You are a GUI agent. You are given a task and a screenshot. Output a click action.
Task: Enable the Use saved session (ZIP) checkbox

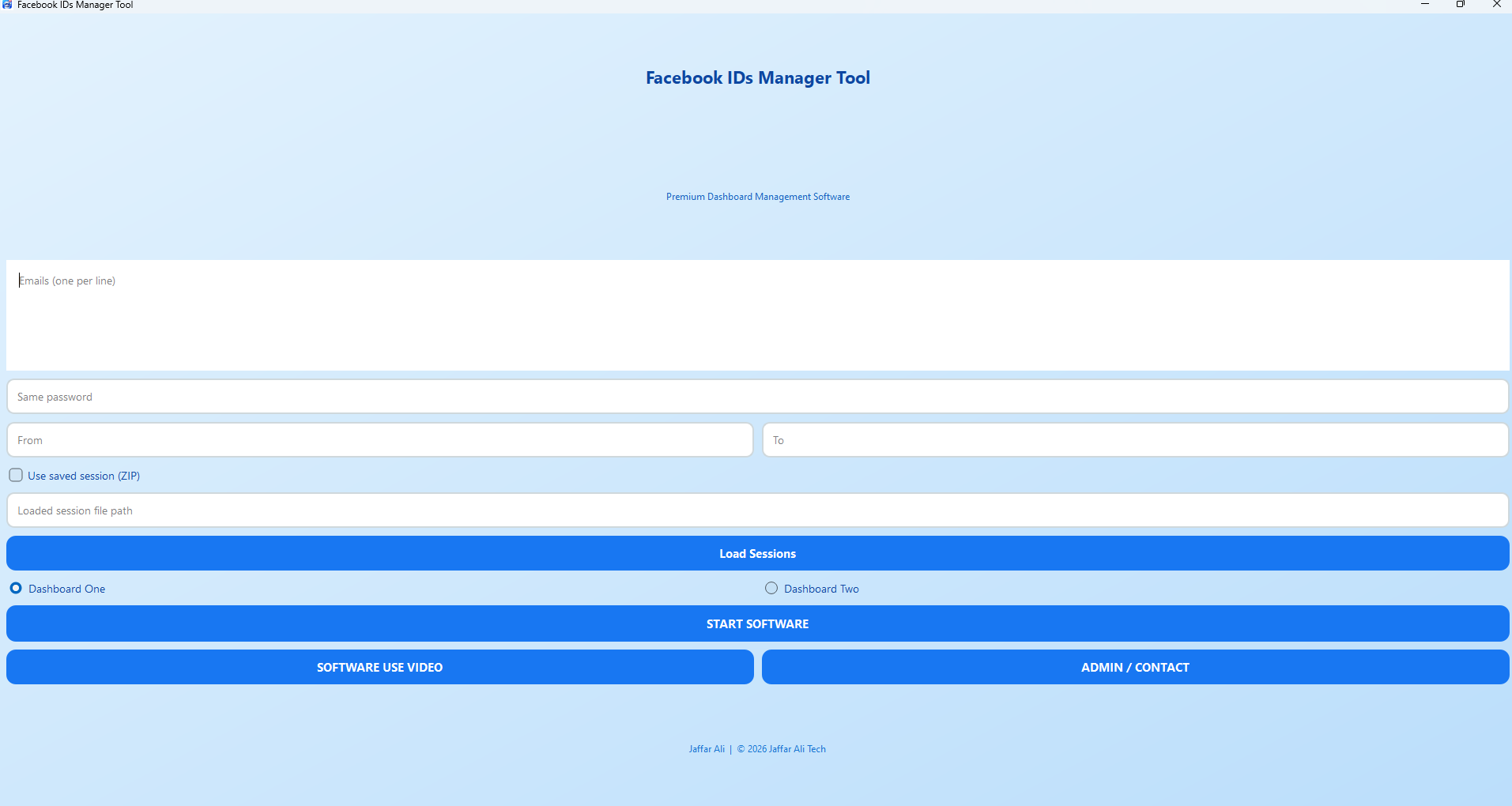16,476
